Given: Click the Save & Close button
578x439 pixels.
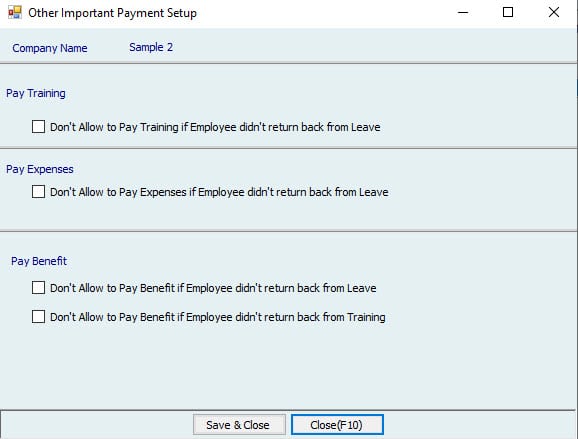Looking at the screenshot, I should pos(239,425).
